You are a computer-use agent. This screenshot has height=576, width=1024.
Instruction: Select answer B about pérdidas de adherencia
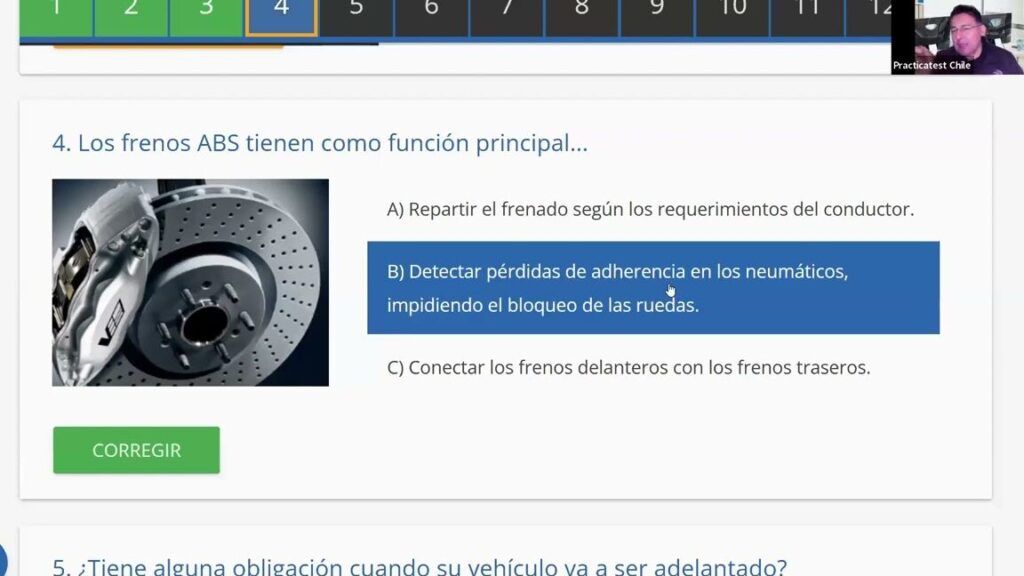[x=653, y=288]
